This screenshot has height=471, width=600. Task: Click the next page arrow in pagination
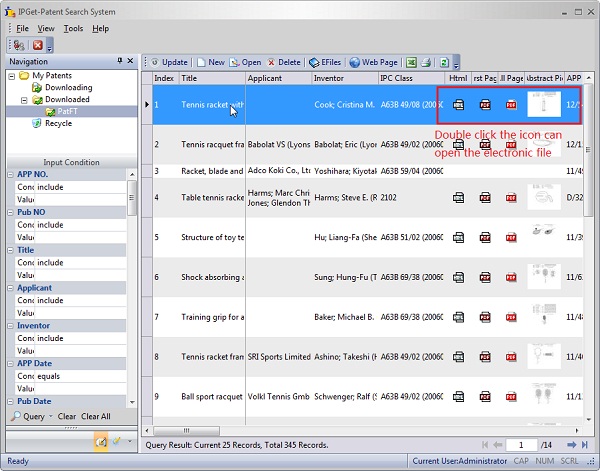click(x=571, y=444)
